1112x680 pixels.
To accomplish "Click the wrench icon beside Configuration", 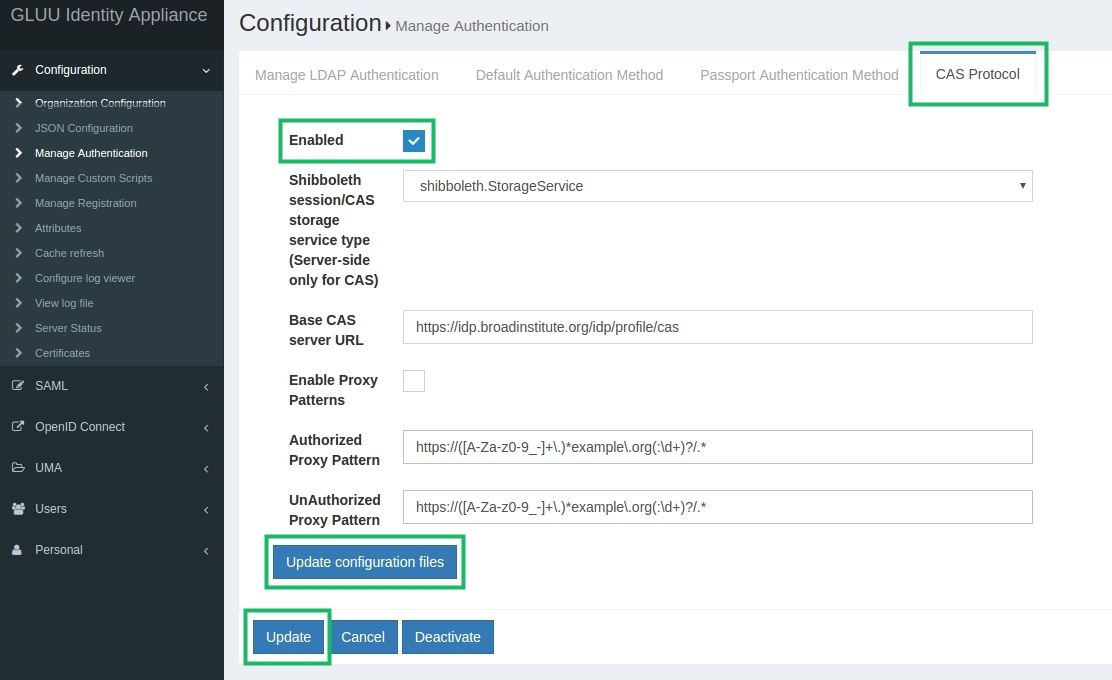I will [x=17, y=70].
